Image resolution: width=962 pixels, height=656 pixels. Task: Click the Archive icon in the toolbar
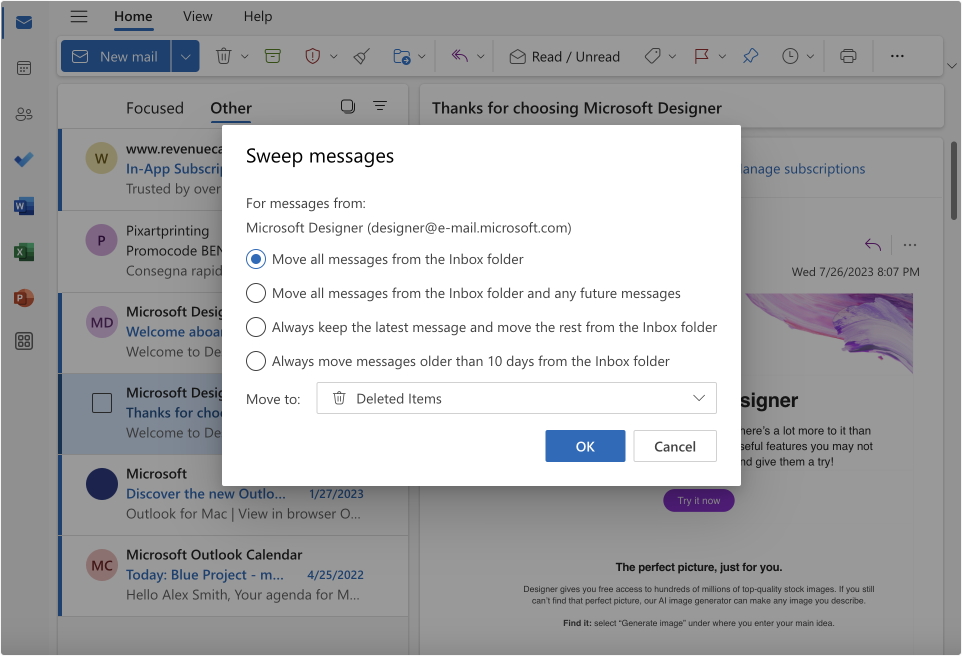click(x=272, y=56)
